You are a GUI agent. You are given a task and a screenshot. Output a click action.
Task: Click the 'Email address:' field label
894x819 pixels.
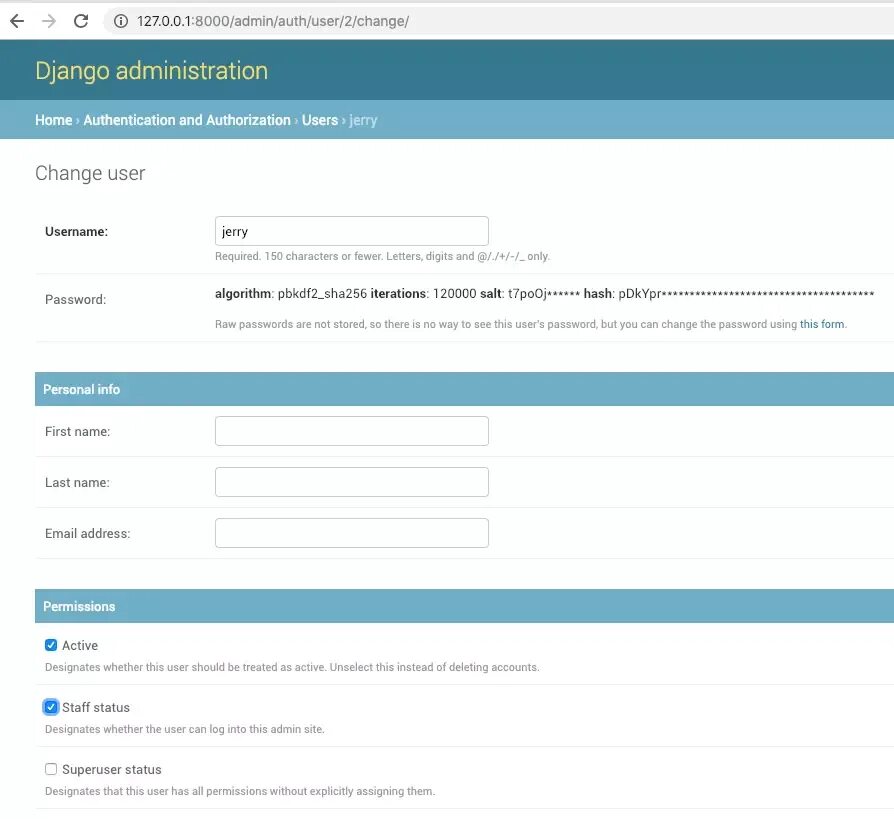tap(88, 533)
